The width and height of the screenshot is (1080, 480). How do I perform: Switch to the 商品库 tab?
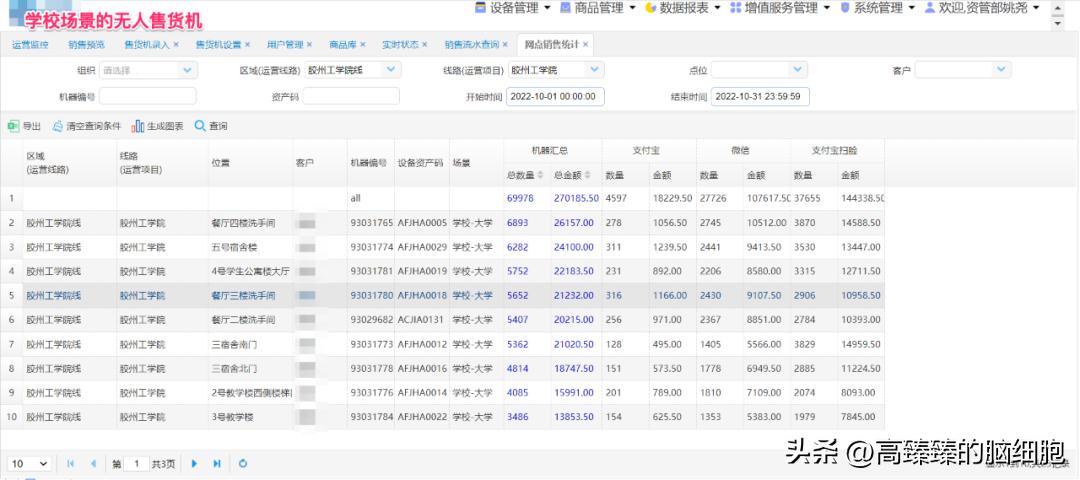(343, 45)
